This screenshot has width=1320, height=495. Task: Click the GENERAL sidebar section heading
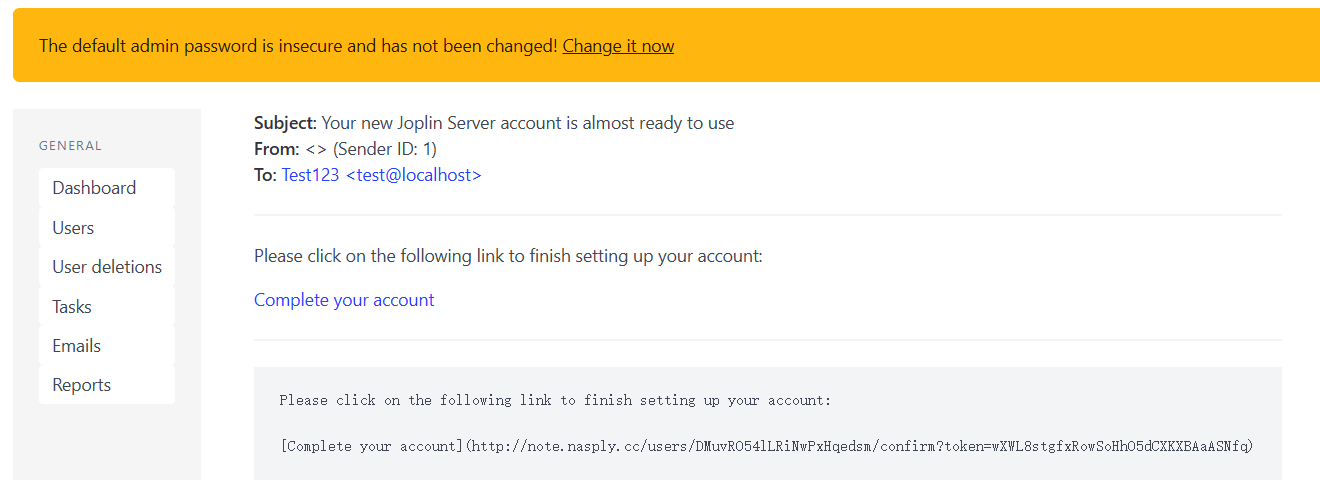coord(70,146)
